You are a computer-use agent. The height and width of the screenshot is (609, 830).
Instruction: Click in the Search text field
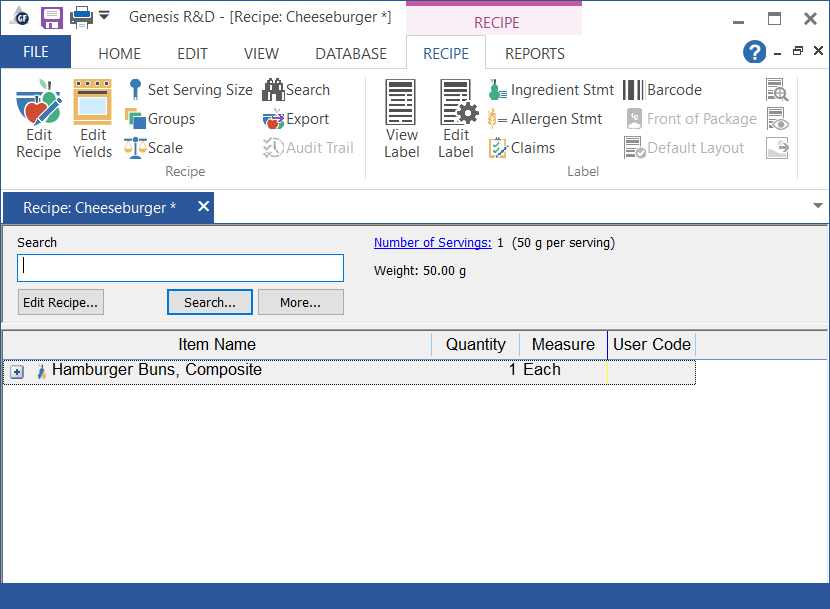point(180,268)
